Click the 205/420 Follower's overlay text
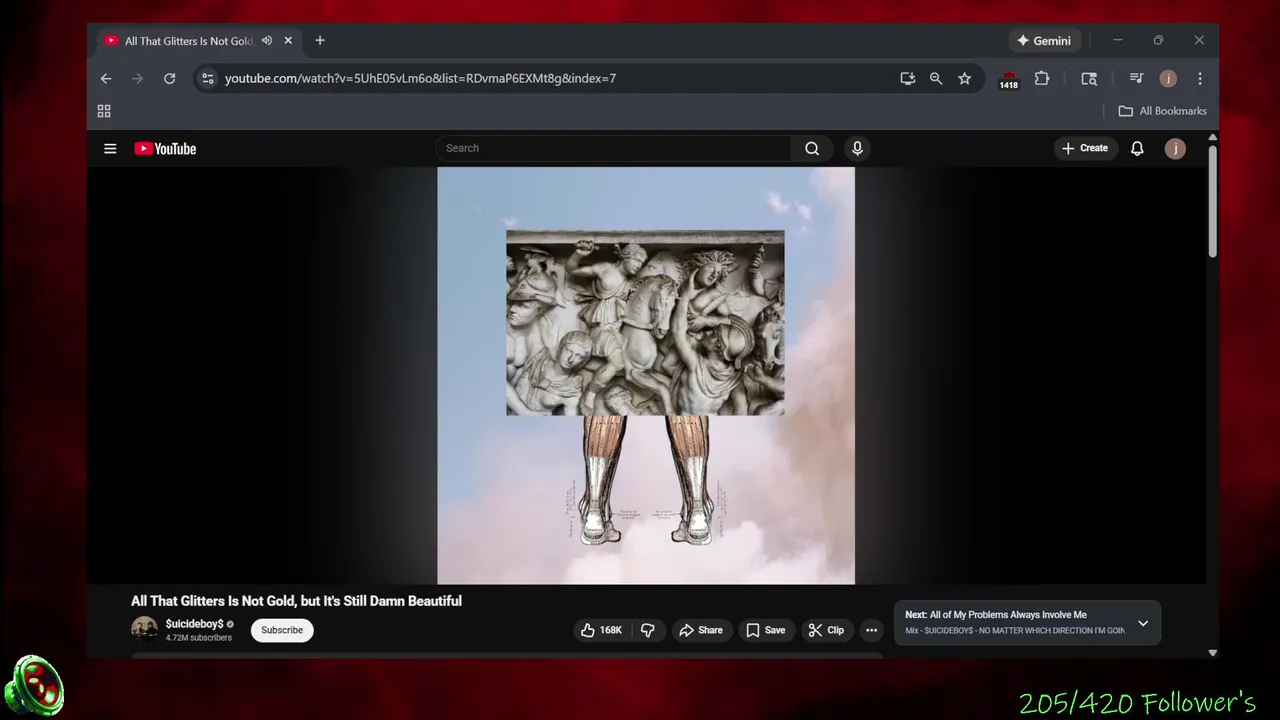Screen dimensions: 1280x720 click(x=1137, y=703)
